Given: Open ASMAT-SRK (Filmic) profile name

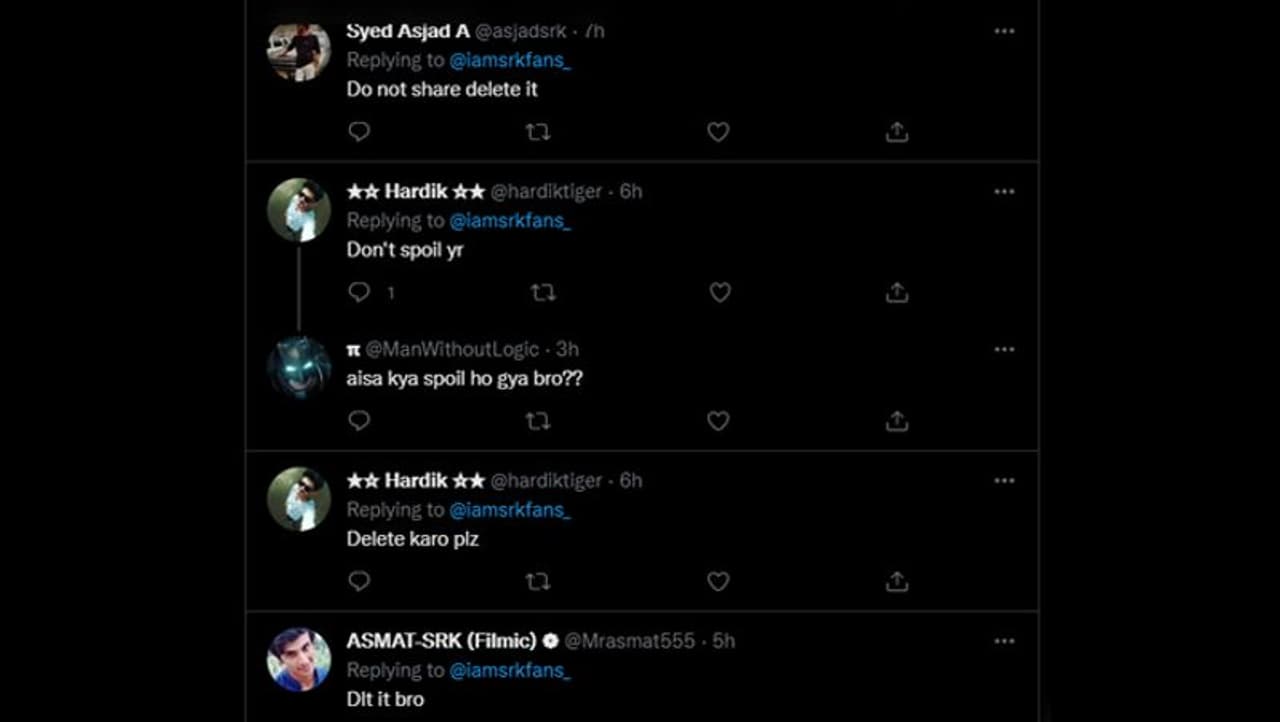Looking at the screenshot, I should coord(441,640).
